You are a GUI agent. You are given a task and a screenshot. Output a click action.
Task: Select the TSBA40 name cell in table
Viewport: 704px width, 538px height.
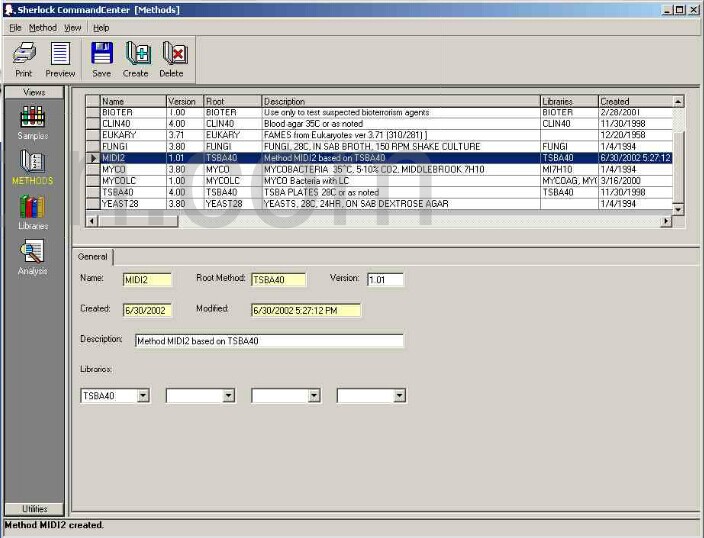point(133,192)
